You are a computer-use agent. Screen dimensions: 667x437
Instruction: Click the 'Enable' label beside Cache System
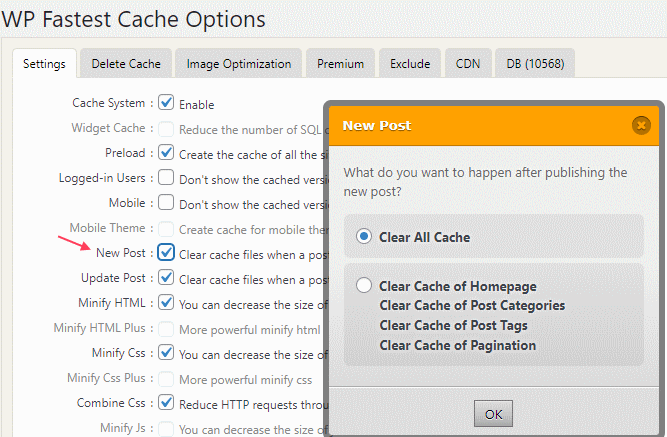(197, 104)
